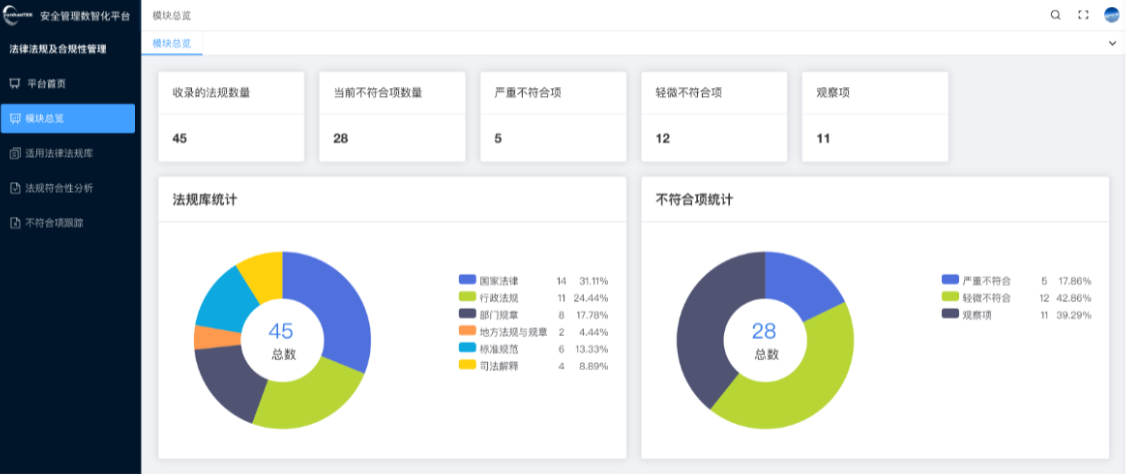Click the 观察项 legend color swatch

951,315
